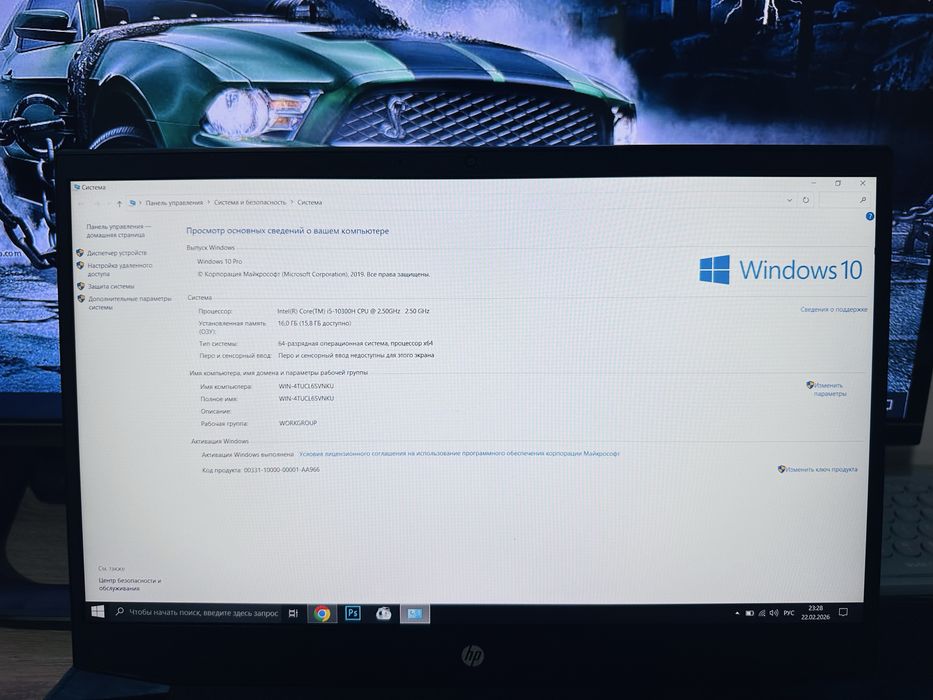The height and width of the screenshot is (700, 933).
Task: Open Диспетчер устройств in the sidebar
Action: (117, 253)
